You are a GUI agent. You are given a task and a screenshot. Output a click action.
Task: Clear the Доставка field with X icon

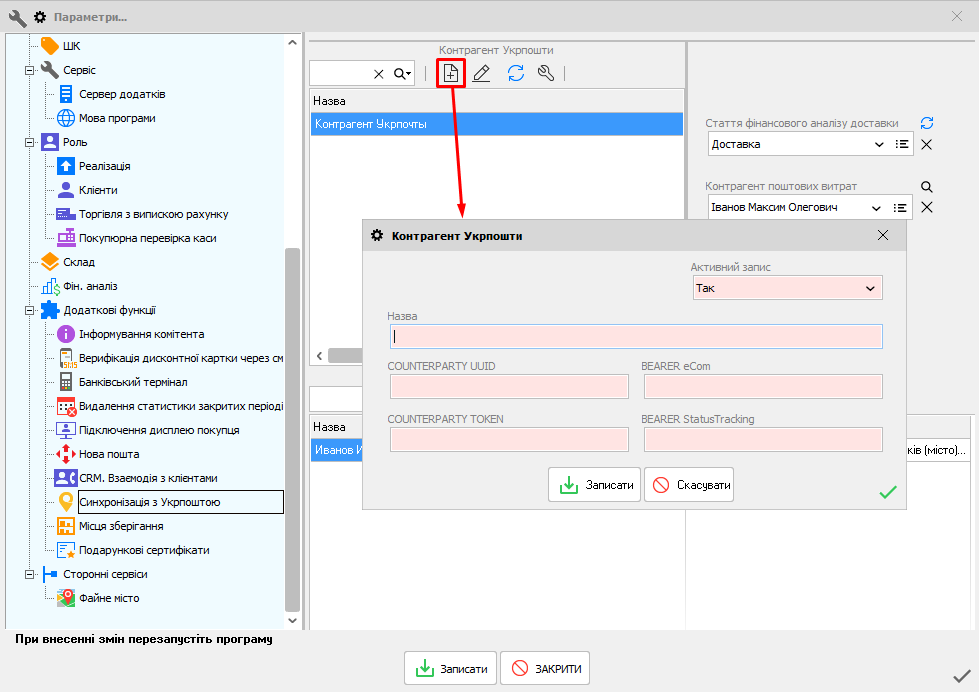point(927,145)
